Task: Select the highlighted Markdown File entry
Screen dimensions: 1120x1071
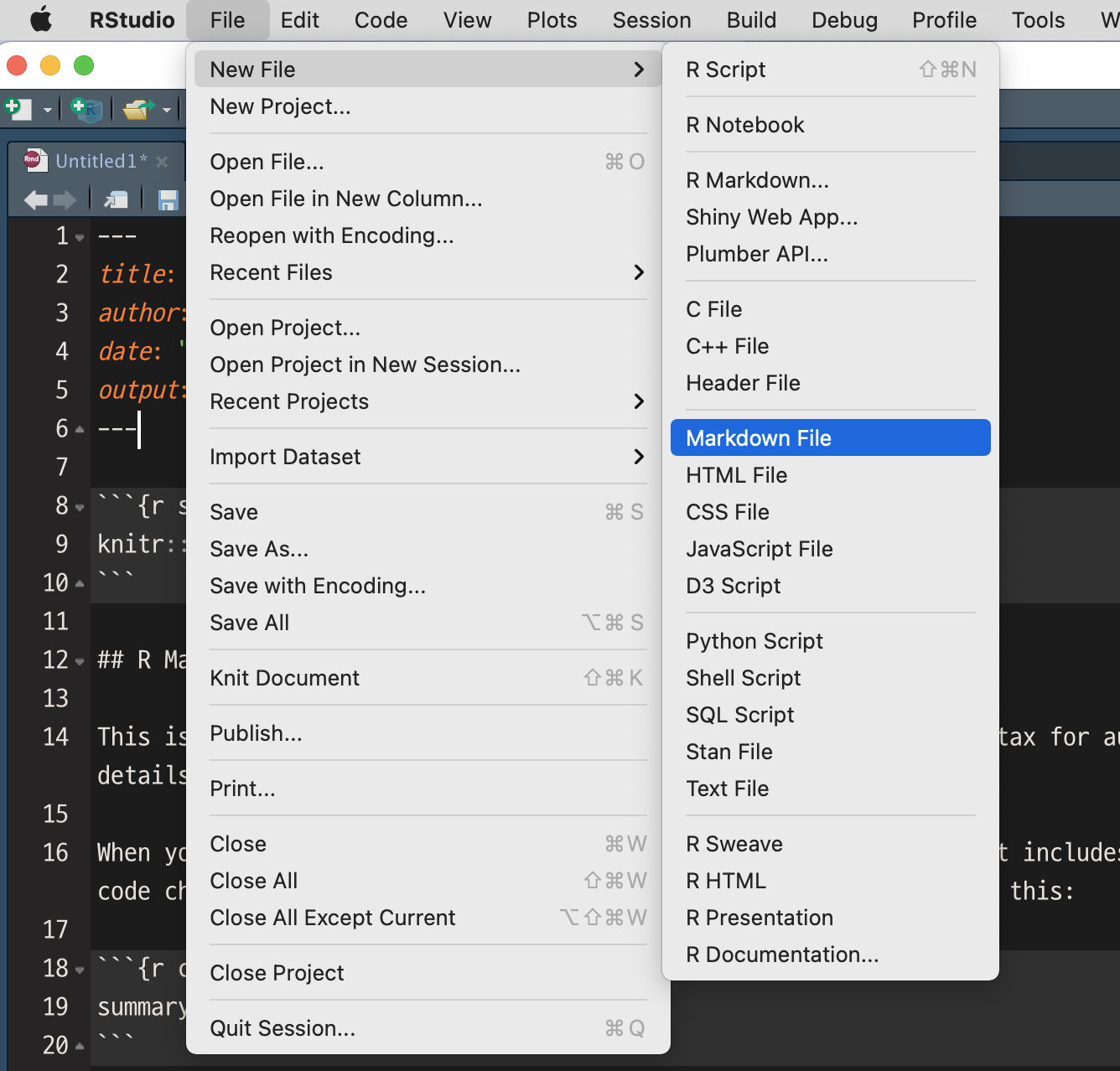Action: tap(831, 438)
